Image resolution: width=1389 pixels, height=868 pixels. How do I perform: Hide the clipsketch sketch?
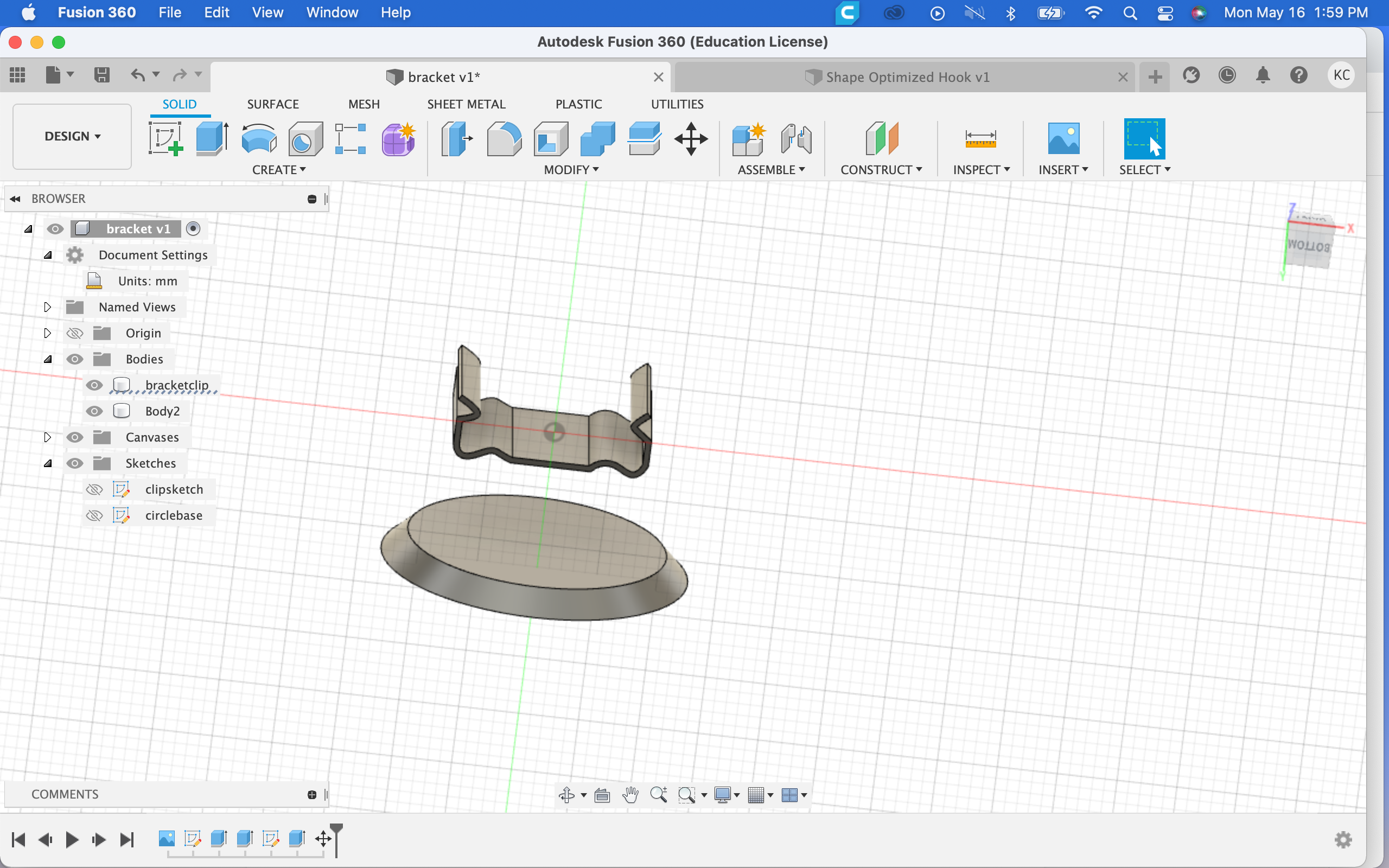tap(95, 489)
